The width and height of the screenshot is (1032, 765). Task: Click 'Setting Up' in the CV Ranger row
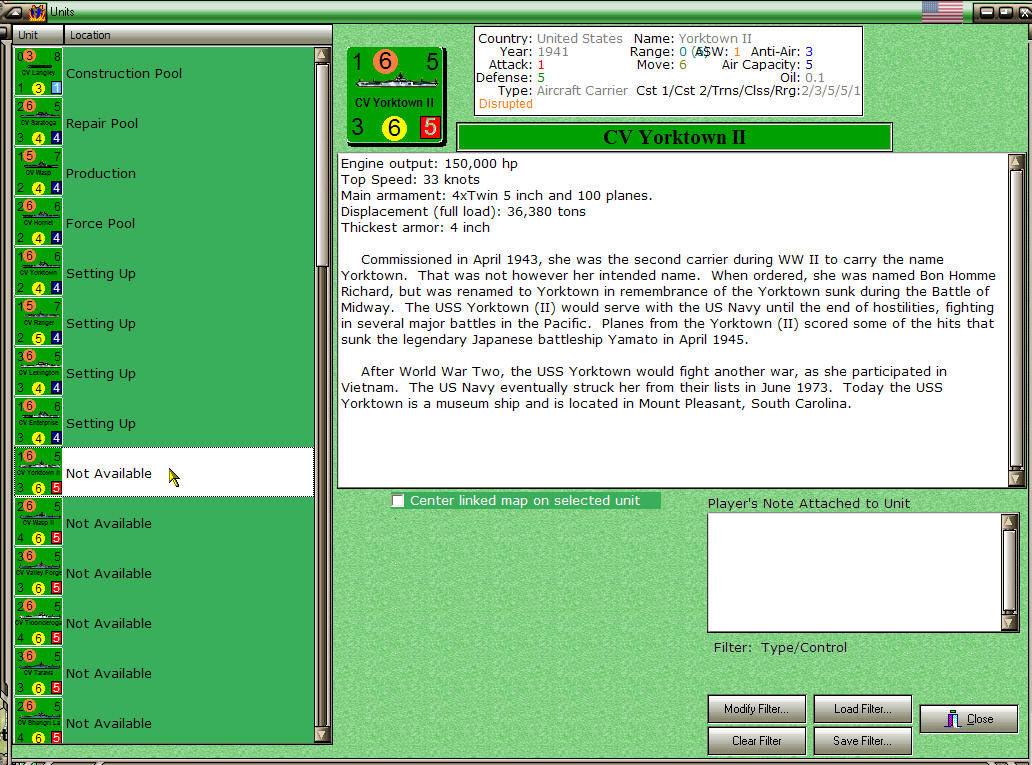[x=101, y=323]
